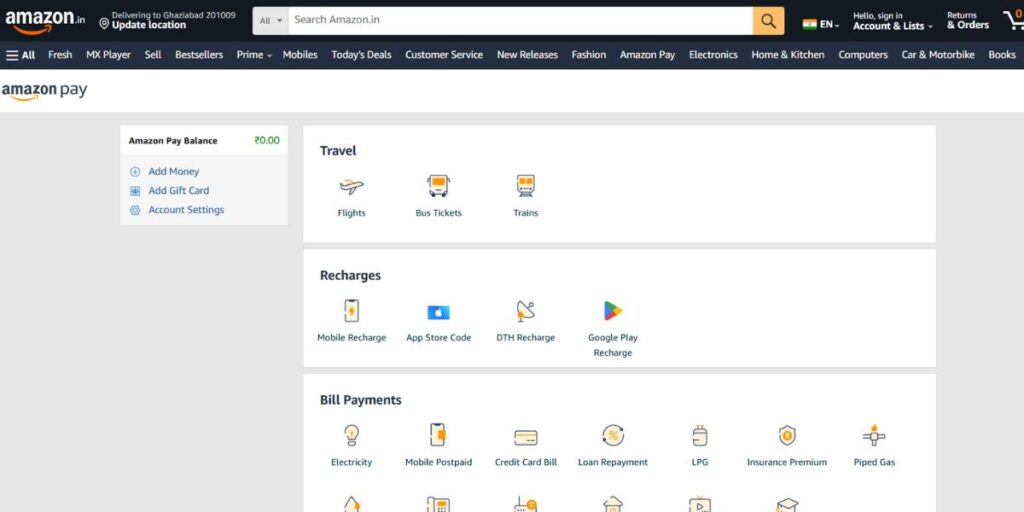The image size is (1024, 512).
Task: Click the search magnifier button
Action: point(769,21)
